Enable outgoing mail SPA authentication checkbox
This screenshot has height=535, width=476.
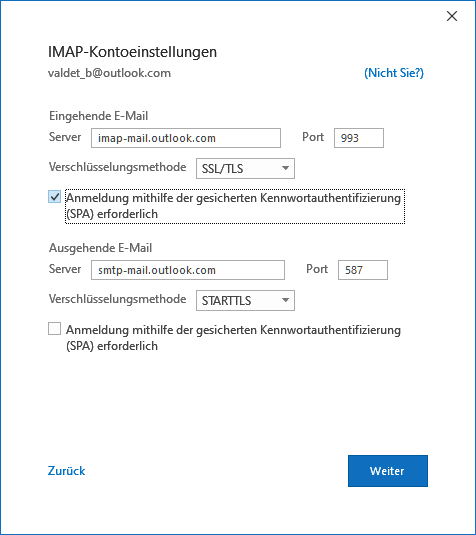click(x=55, y=329)
